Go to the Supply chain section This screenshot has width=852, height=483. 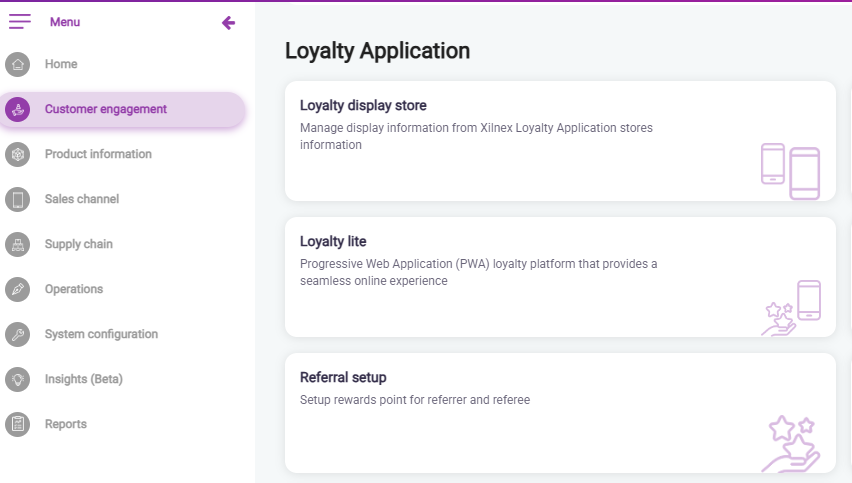tap(78, 244)
